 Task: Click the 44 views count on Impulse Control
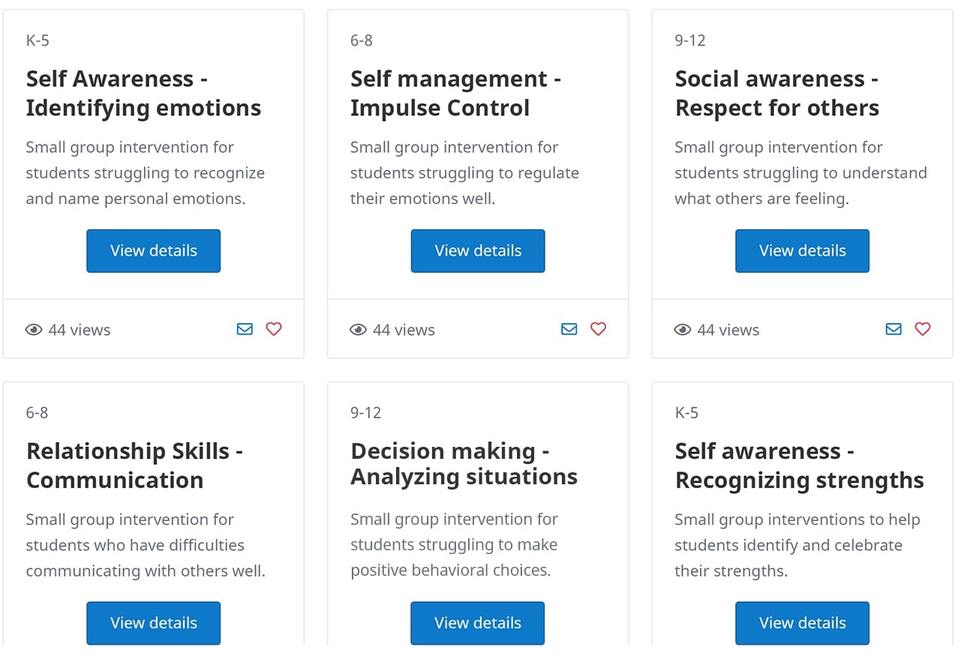click(403, 329)
